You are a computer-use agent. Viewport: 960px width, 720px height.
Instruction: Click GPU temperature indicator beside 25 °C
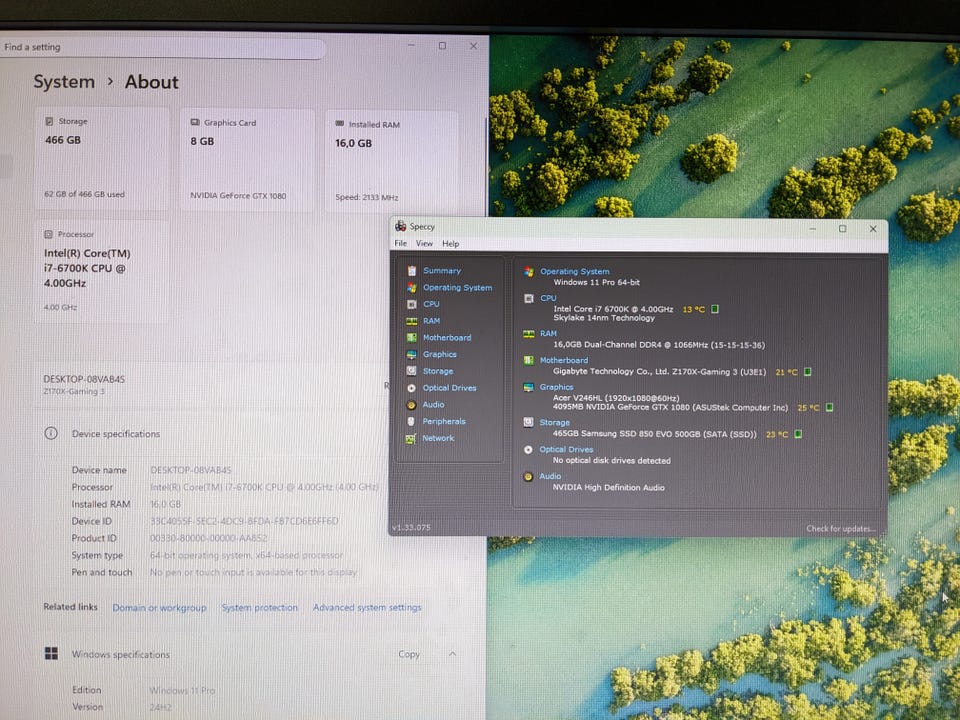click(830, 407)
